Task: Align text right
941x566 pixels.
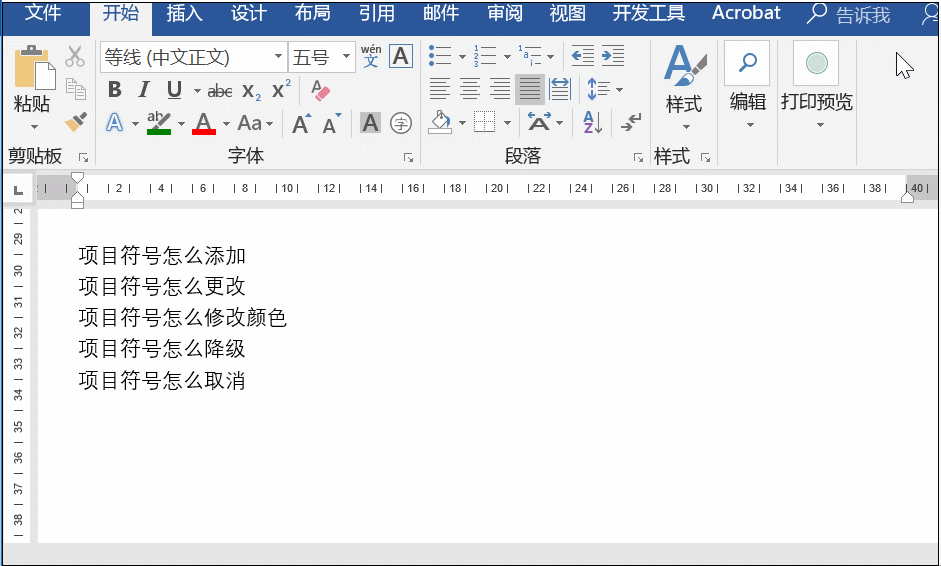Action: 500,89
